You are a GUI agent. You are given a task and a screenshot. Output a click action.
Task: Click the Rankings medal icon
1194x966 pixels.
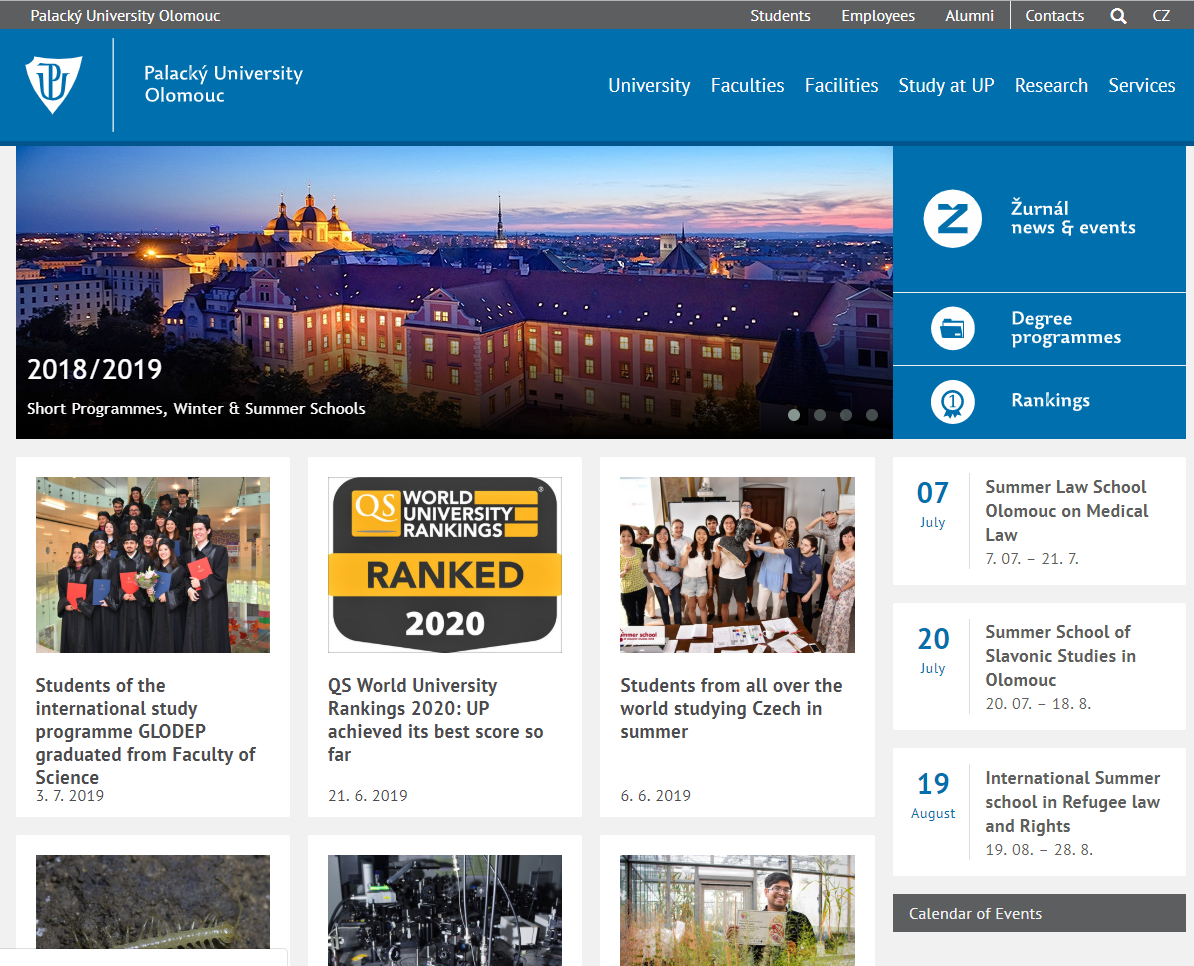tap(953, 401)
